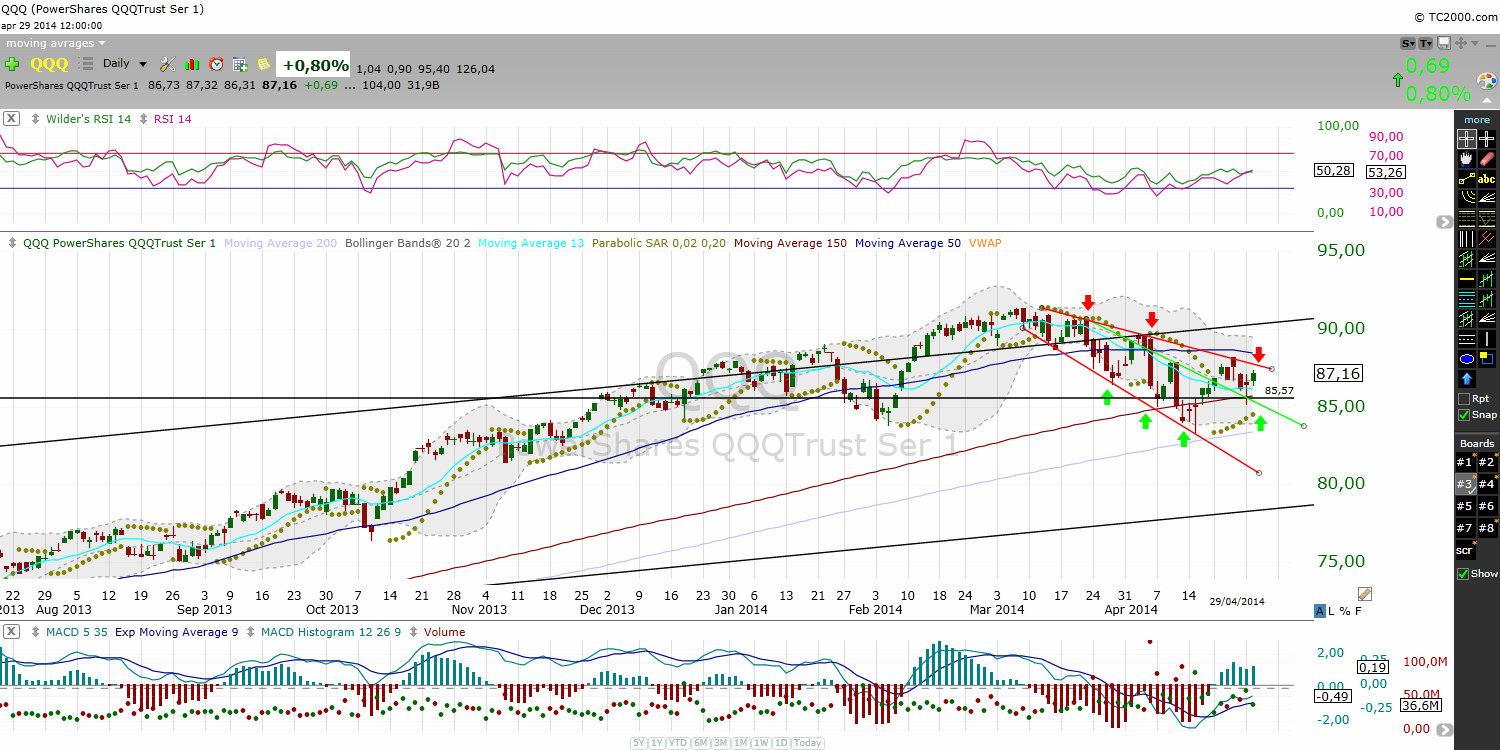Image resolution: width=1500 pixels, height=750 pixels.
Task: Select the hand pan tool
Action: click(1466, 159)
